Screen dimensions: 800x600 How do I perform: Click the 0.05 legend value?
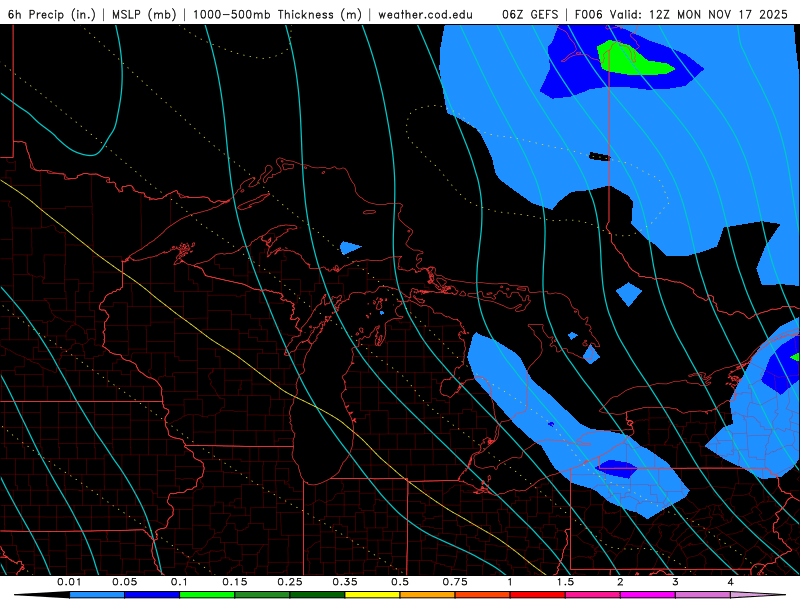tap(124, 582)
